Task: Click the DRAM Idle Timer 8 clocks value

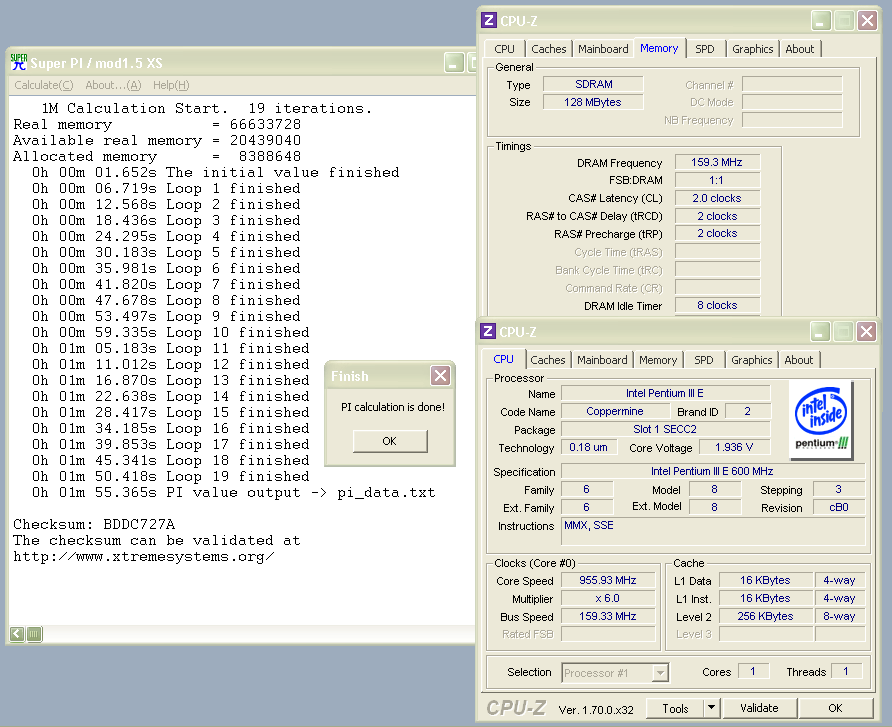Action: (717, 305)
